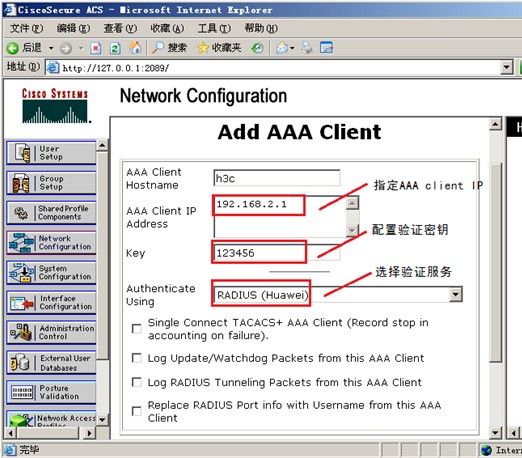Viewport: 522px width, 458px height.
Task: Click the IE Refresh page icon
Action: click(115, 48)
